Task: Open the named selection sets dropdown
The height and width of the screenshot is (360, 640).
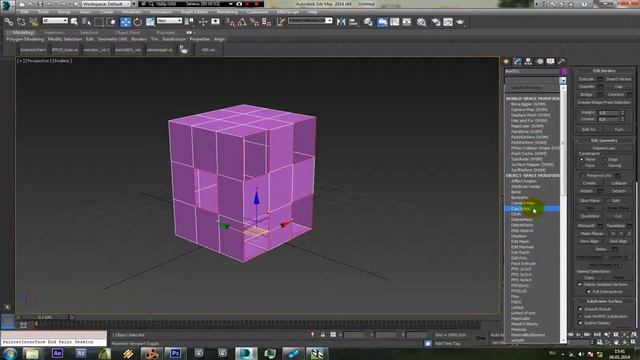Action: click(x=310, y=21)
